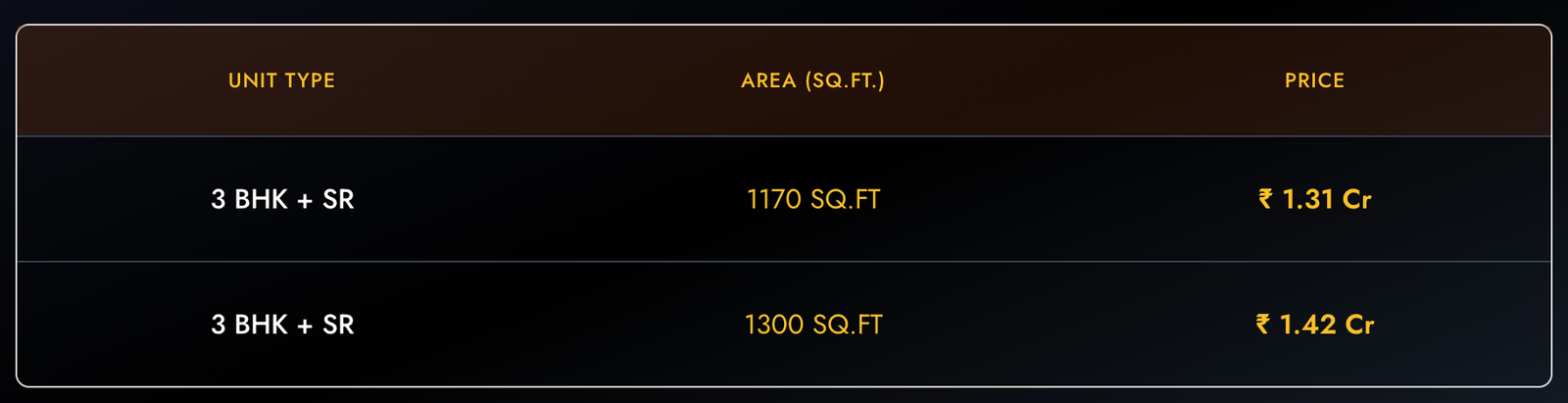Select the 3 BHK + SR unit in the 1170 sq.ft row
The image size is (1568, 403).
(x=282, y=199)
